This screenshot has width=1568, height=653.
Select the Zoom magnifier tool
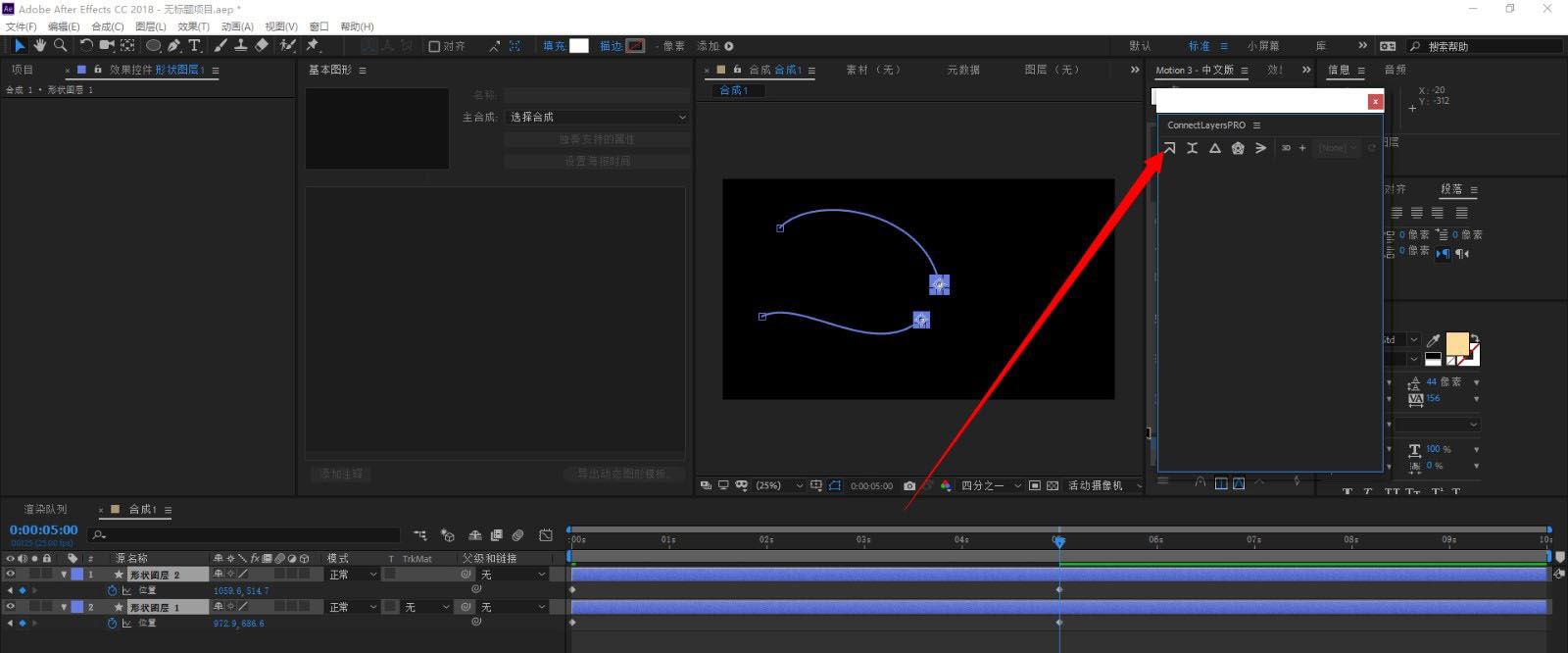(x=60, y=45)
